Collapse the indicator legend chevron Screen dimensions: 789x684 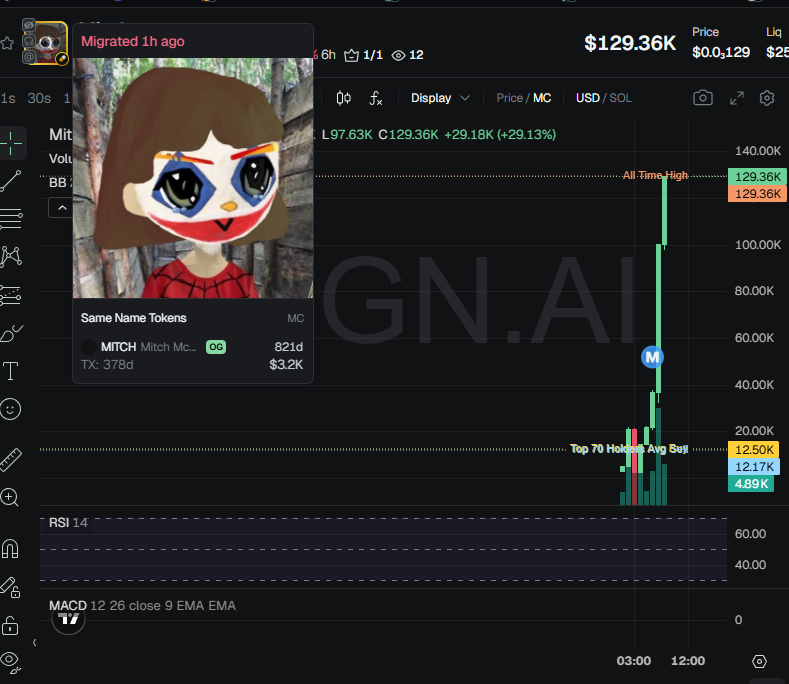[x=61, y=208]
